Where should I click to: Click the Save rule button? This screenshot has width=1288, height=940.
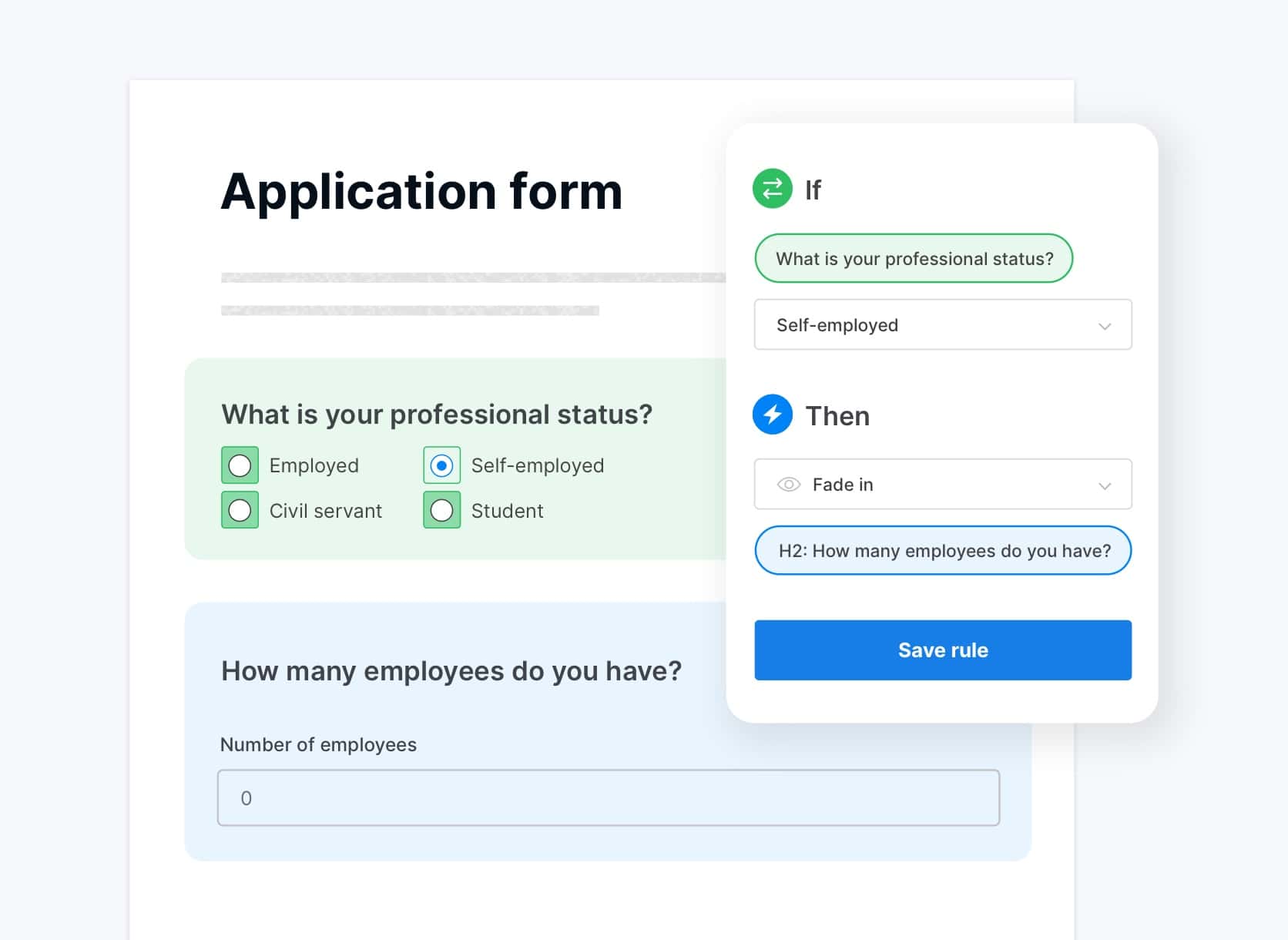(943, 650)
